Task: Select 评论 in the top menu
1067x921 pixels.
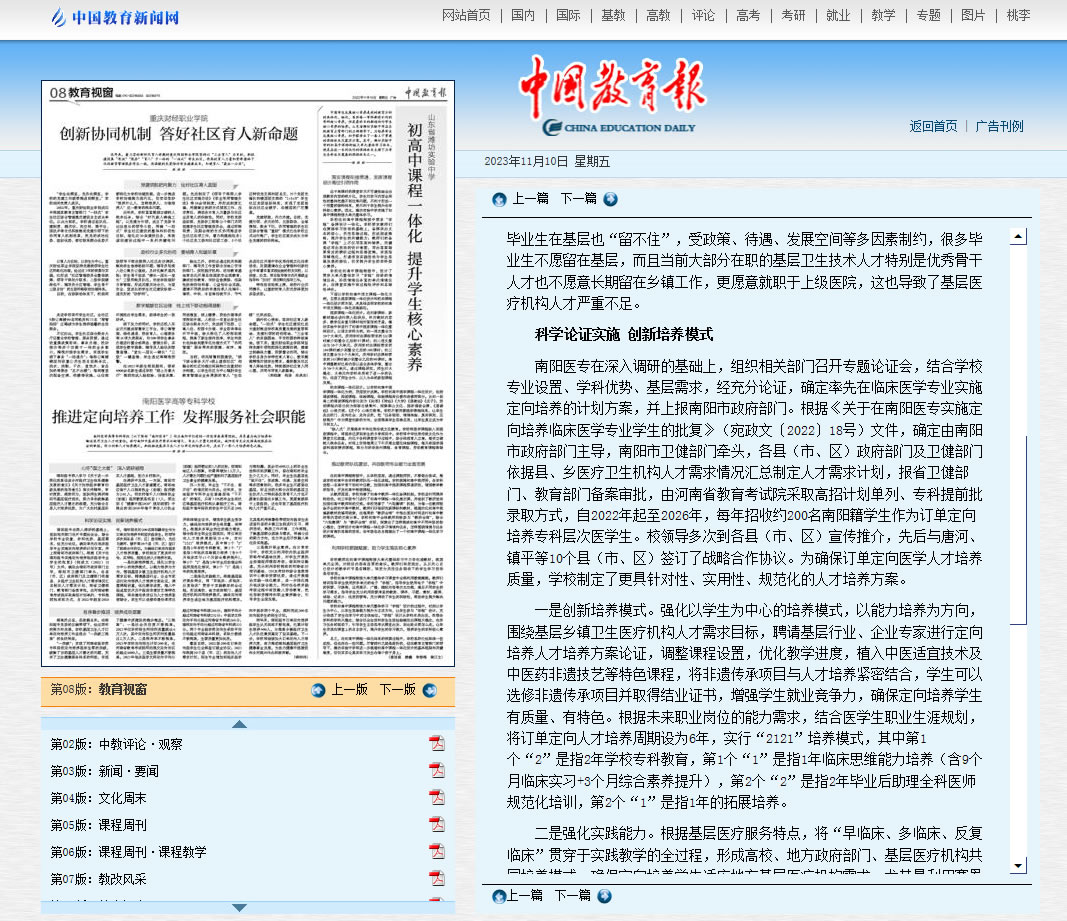Action: pos(703,16)
